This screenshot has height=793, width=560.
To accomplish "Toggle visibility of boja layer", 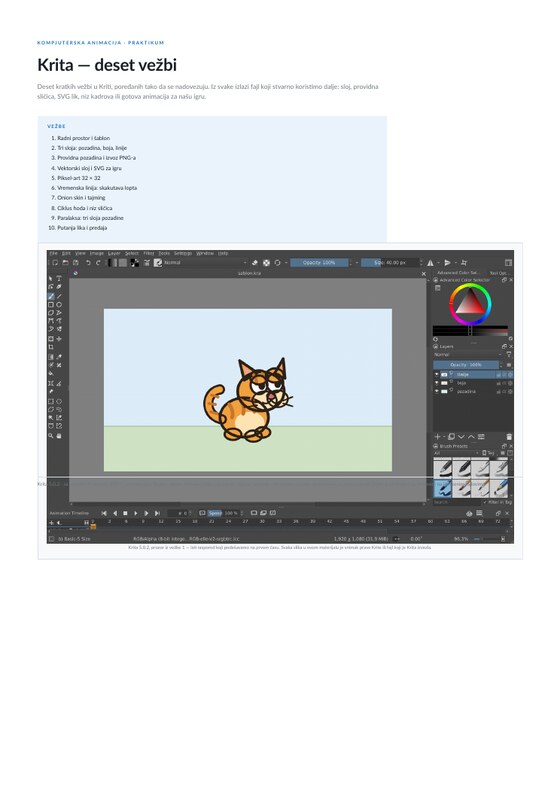I will coord(437,383).
